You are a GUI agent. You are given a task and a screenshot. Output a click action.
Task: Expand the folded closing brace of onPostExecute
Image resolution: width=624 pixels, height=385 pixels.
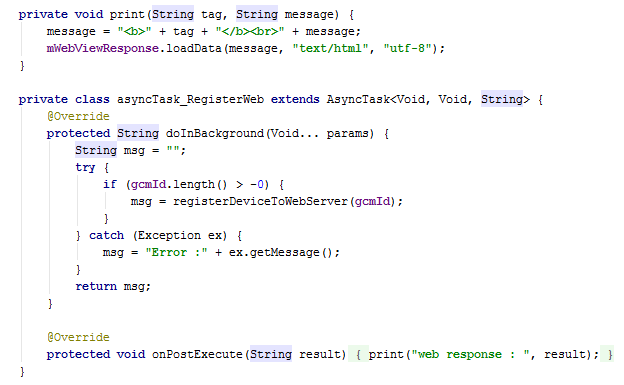[607, 354]
